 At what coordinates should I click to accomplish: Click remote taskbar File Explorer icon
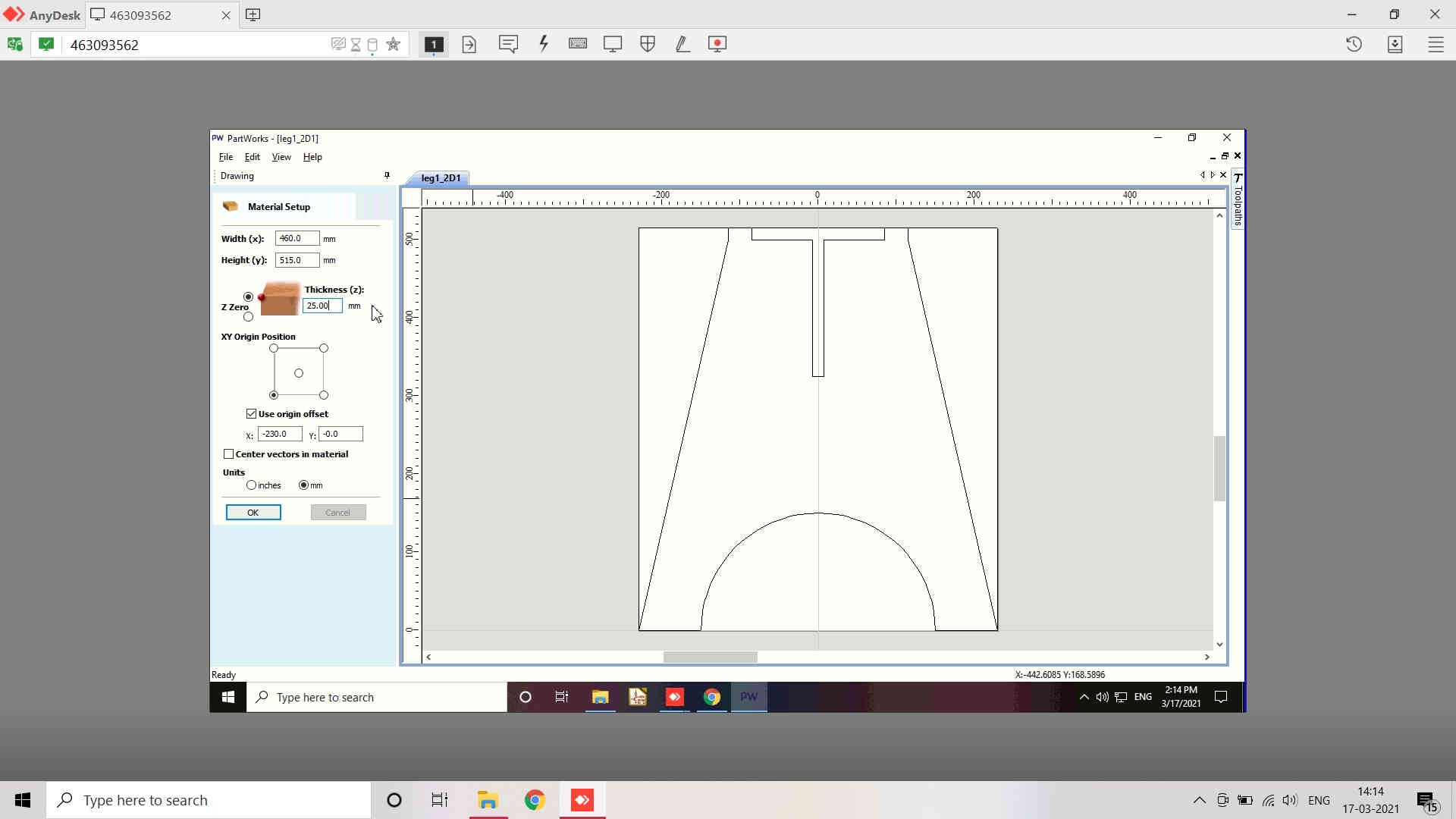point(600,697)
